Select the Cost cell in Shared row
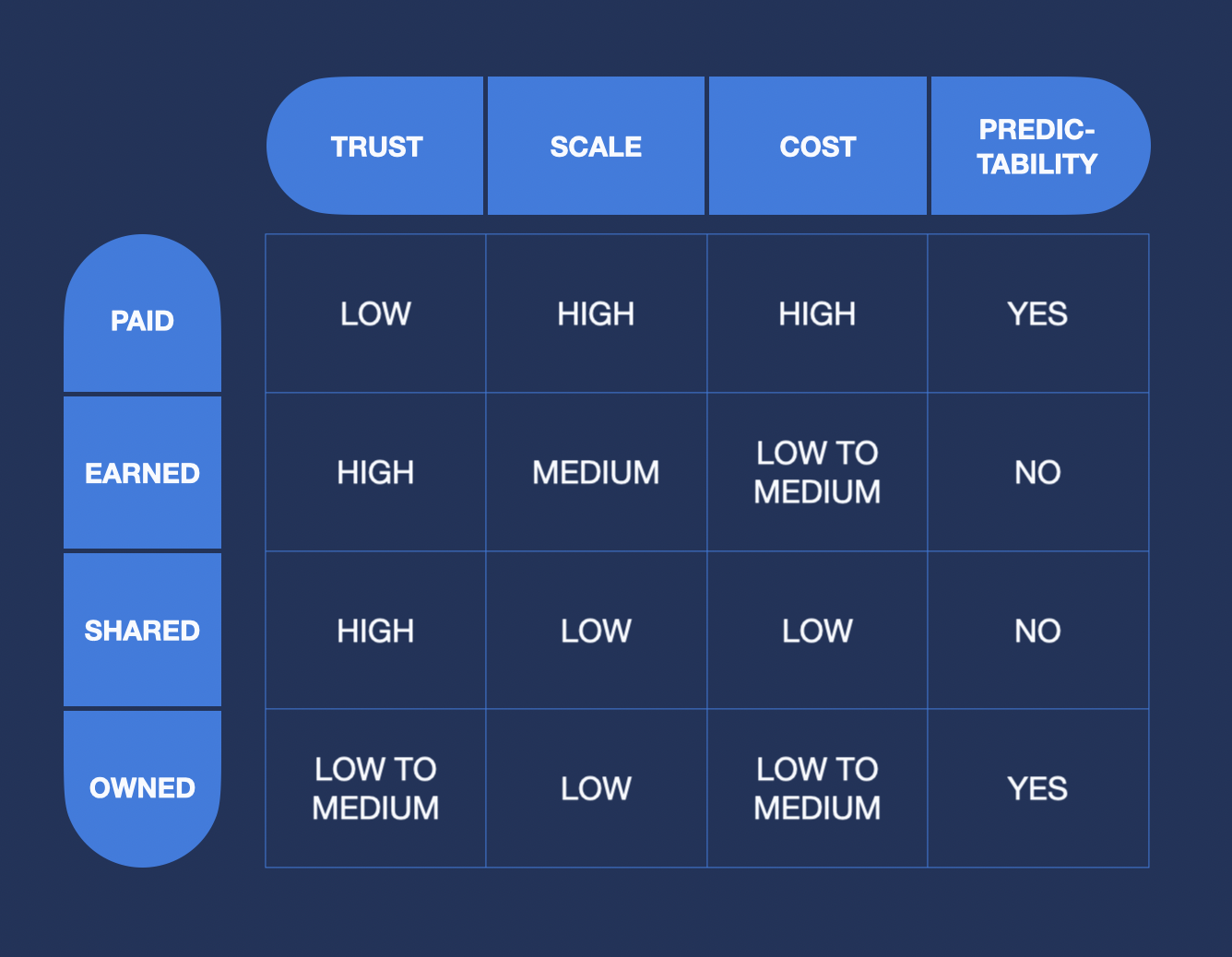 point(817,631)
